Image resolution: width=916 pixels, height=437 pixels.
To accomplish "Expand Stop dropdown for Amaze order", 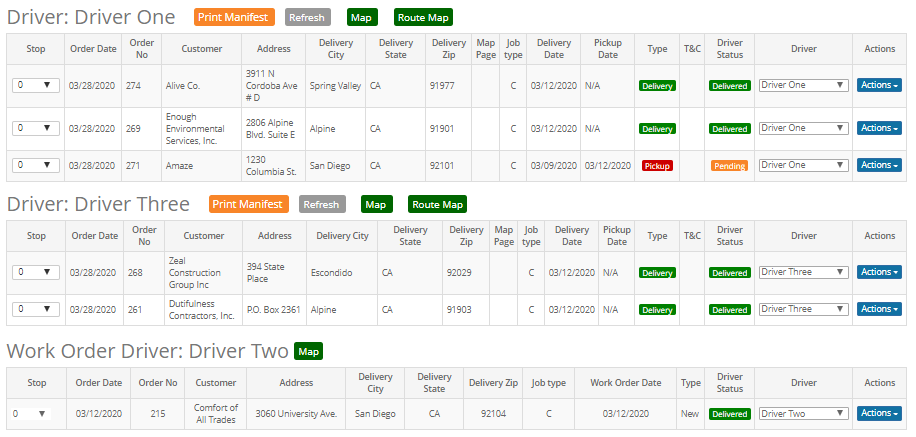I will pyautogui.click(x=35, y=165).
